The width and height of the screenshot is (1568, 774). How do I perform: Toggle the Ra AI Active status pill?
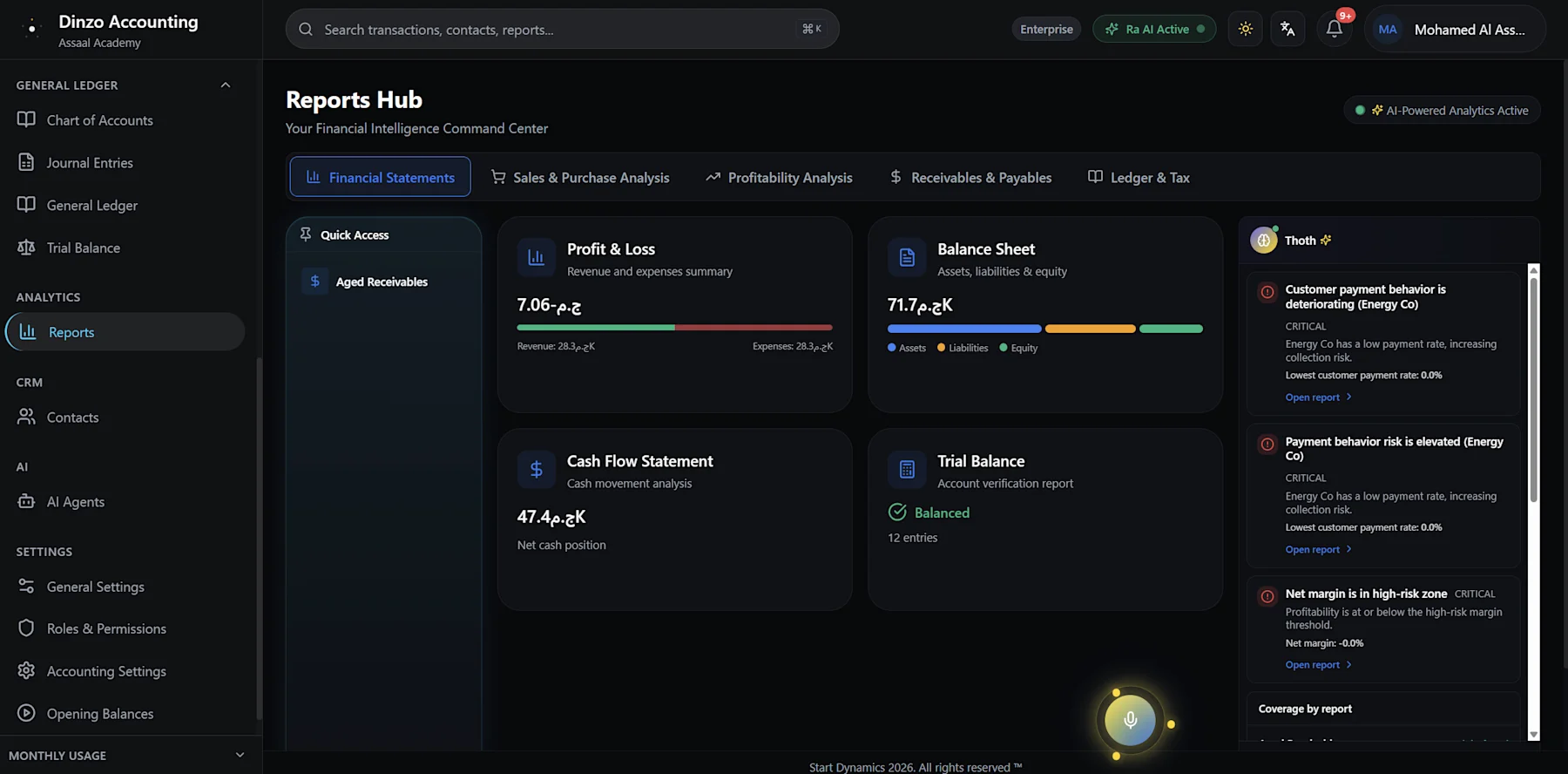coord(1154,29)
